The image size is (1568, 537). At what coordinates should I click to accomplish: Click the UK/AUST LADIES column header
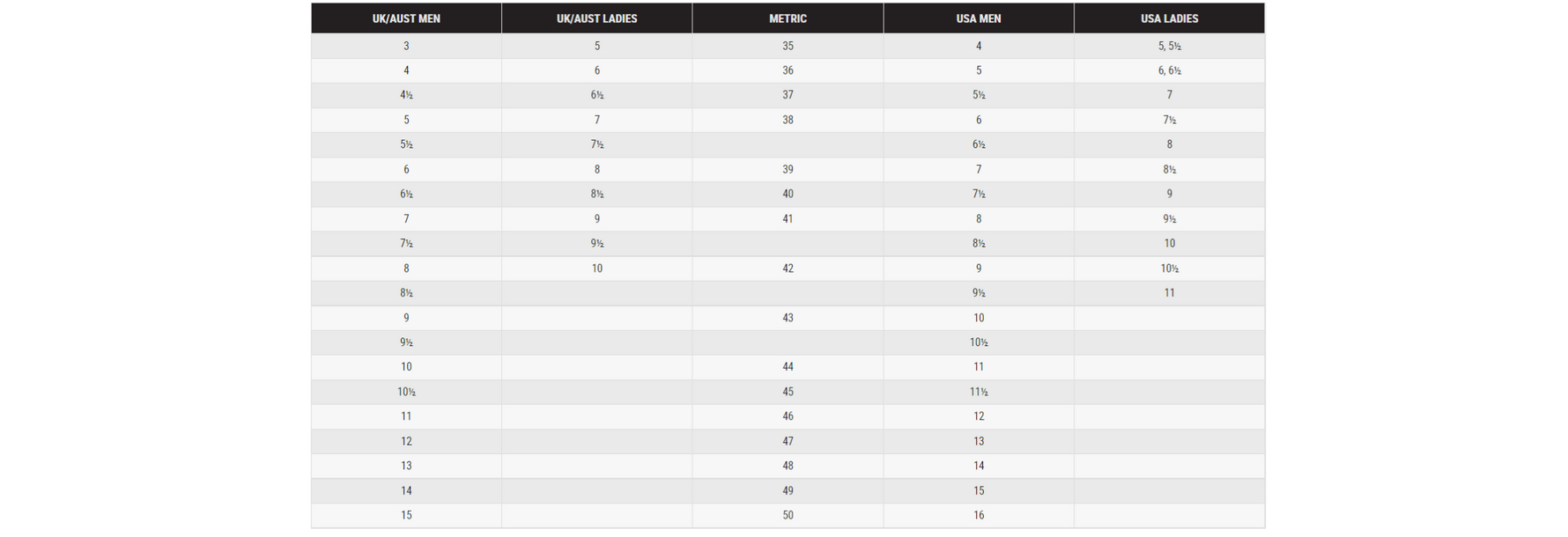pyautogui.click(x=596, y=18)
